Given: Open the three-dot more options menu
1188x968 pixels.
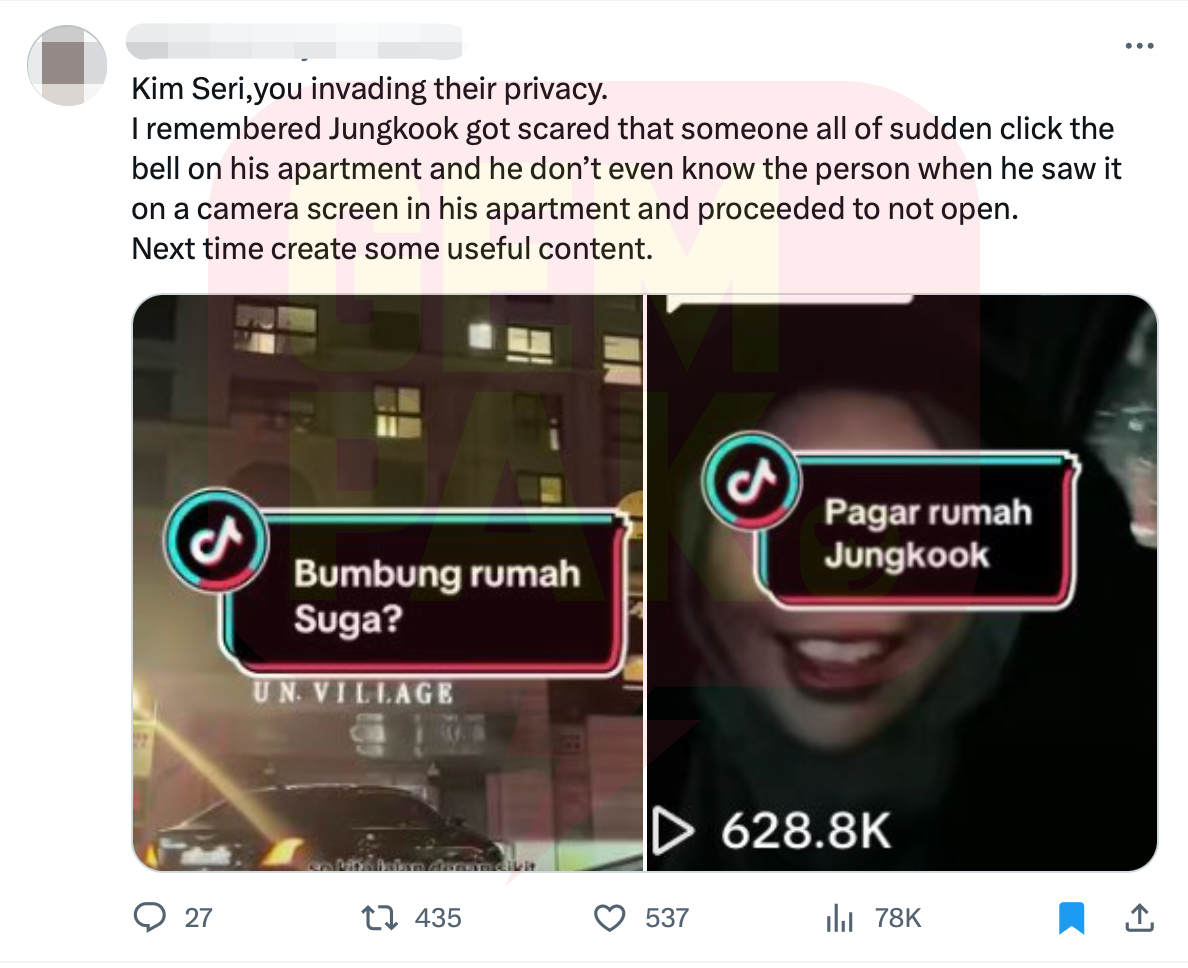Looking at the screenshot, I should click(x=1139, y=46).
